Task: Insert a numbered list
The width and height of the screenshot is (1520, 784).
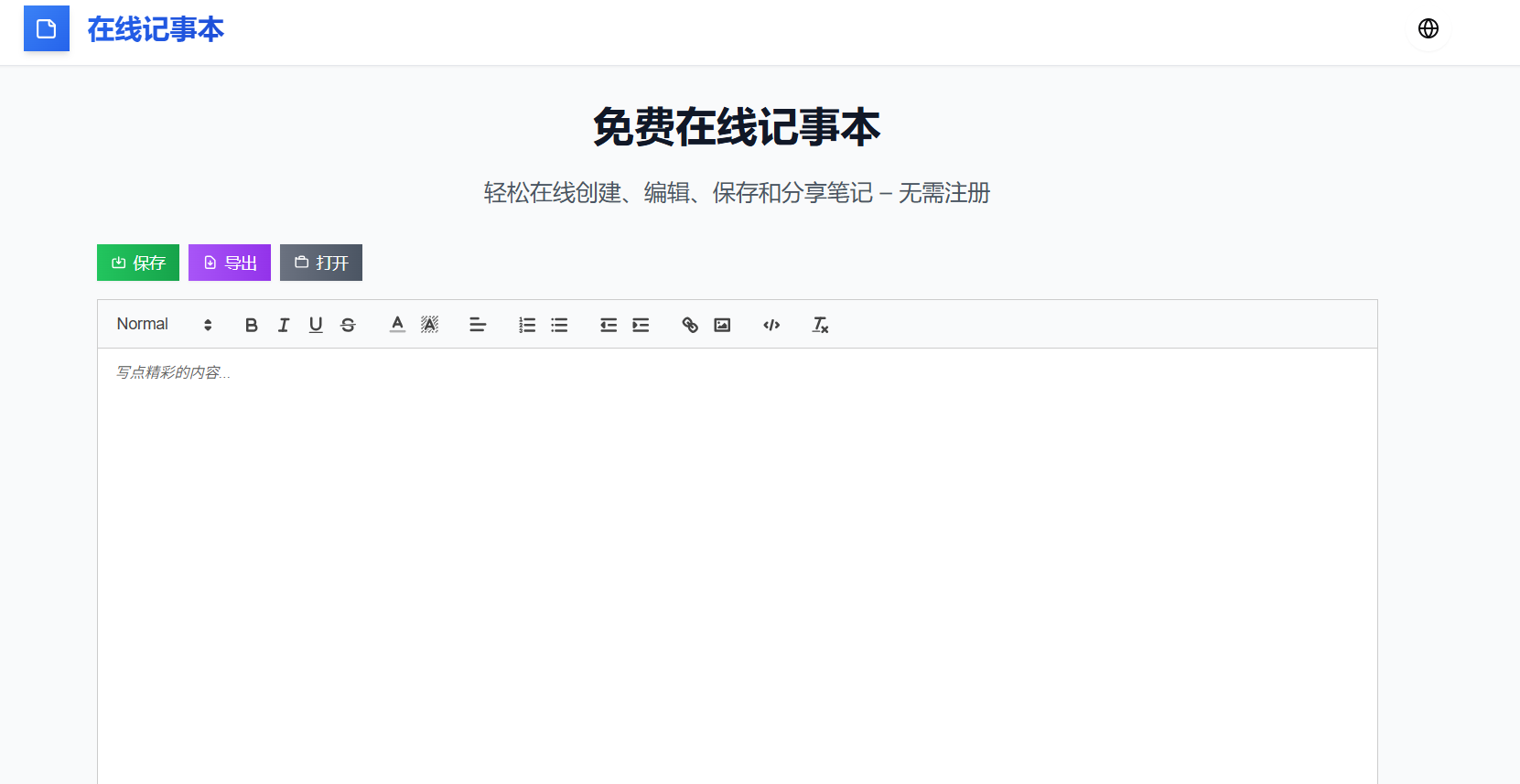Action: pos(527,325)
